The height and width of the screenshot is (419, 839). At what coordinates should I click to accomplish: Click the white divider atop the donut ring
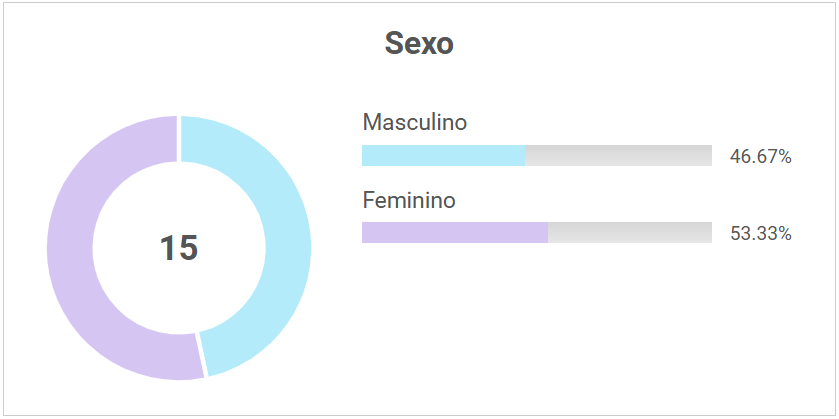click(179, 137)
